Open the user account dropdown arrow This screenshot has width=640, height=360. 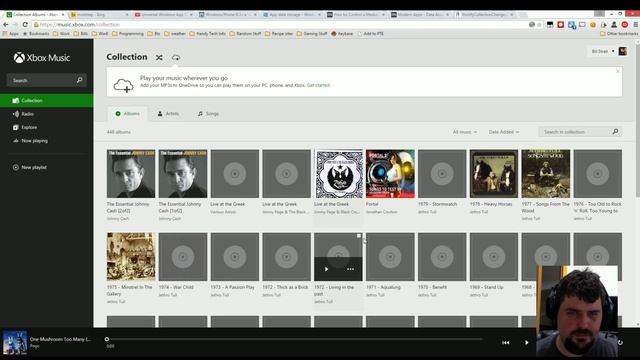pos(613,51)
